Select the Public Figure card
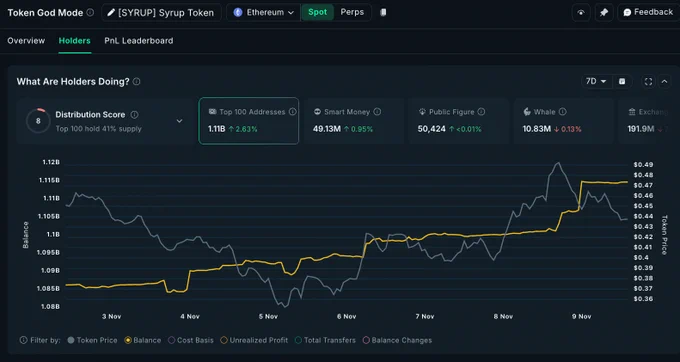 pos(459,121)
